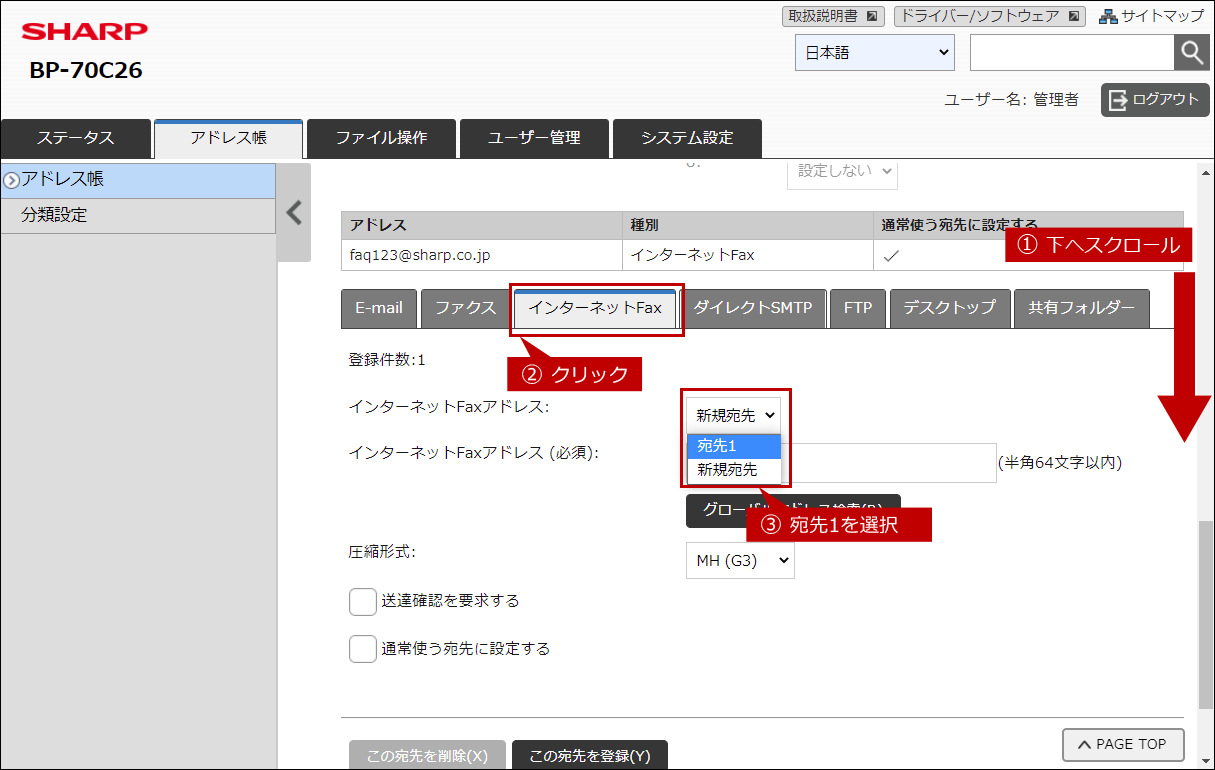Screen dimensions: 1215x770
Task: Select the E-mail destination tab
Action: click(379, 308)
